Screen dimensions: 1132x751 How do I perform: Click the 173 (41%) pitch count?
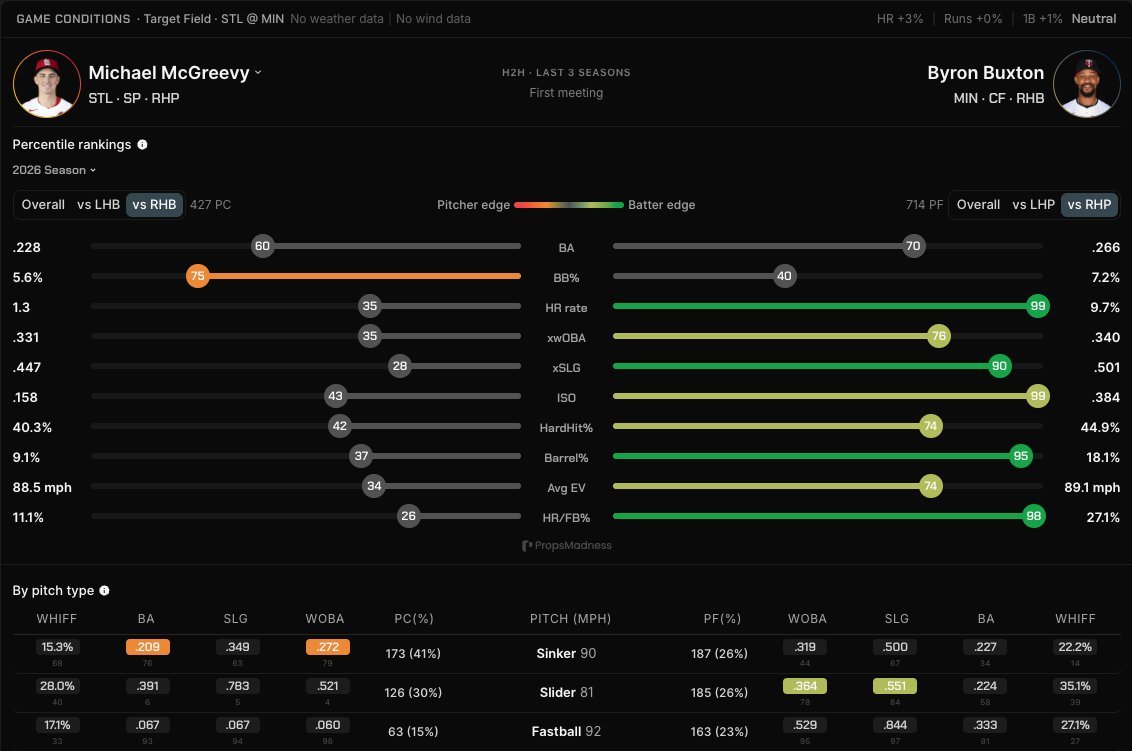coord(413,654)
